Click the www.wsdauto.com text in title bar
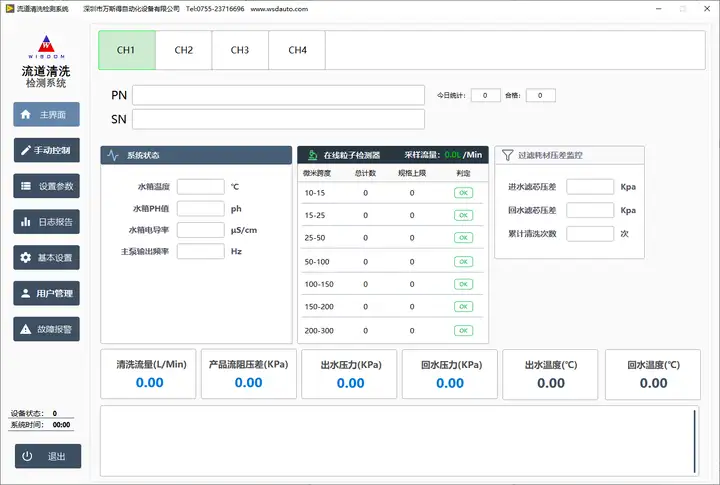Screen dimensions: 720x485 tap(279, 9)
